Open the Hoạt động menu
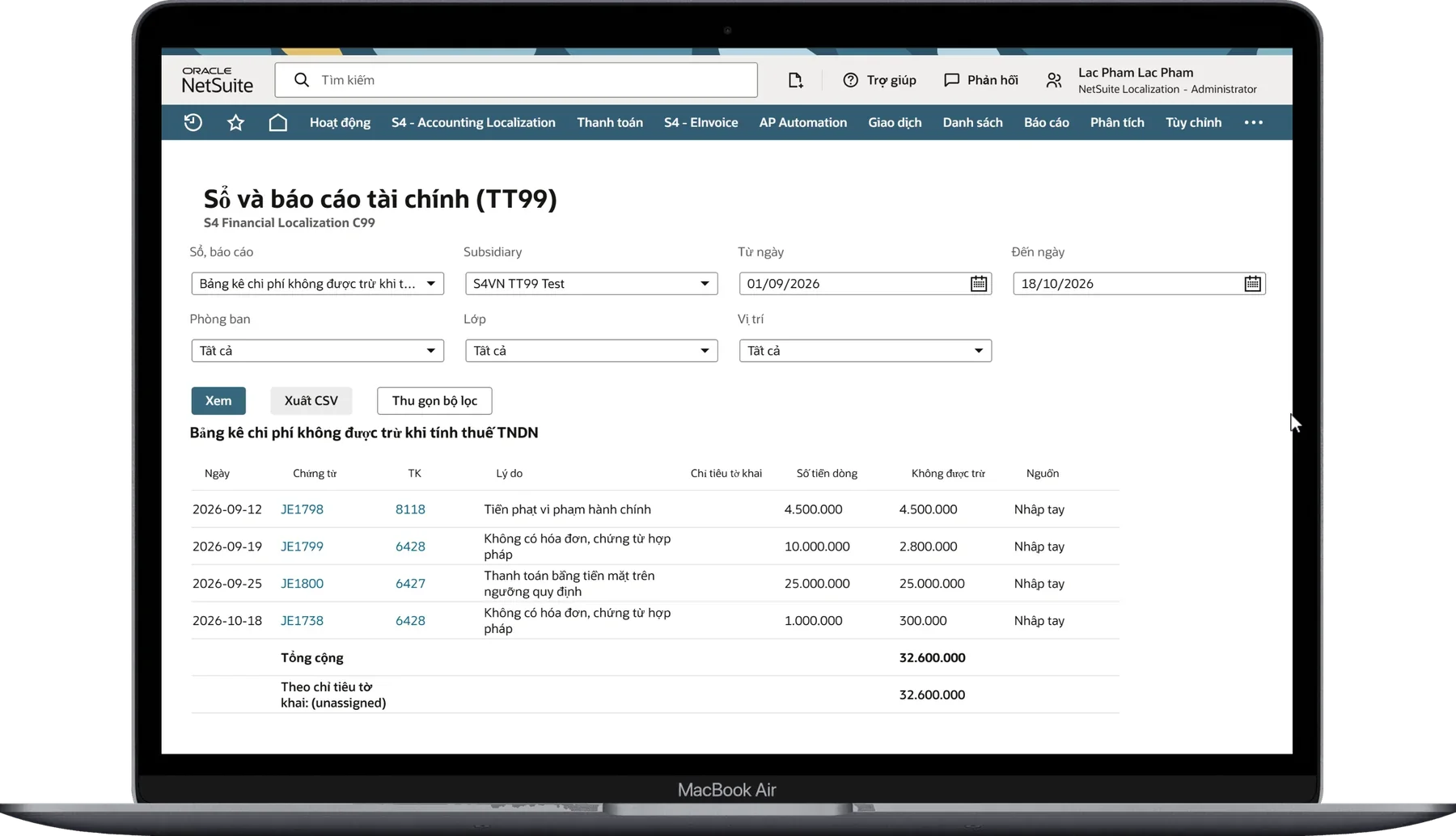Screen dimensions: 1456x836 340,122
